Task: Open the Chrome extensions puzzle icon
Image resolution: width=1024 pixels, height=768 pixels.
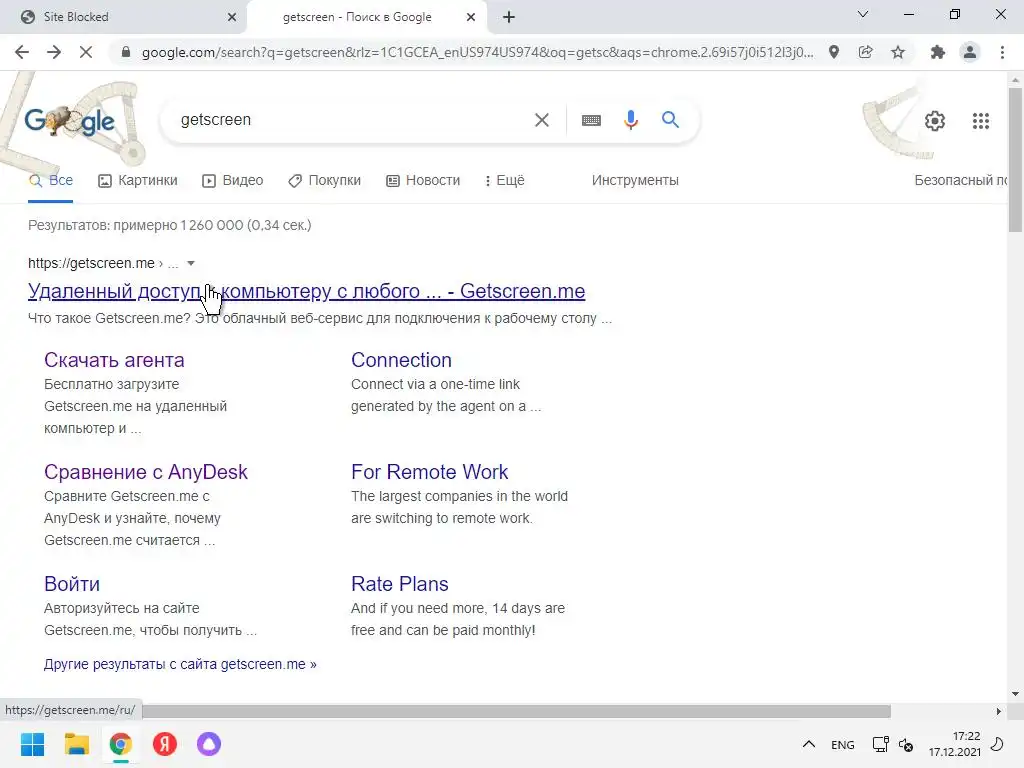Action: click(x=938, y=52)
